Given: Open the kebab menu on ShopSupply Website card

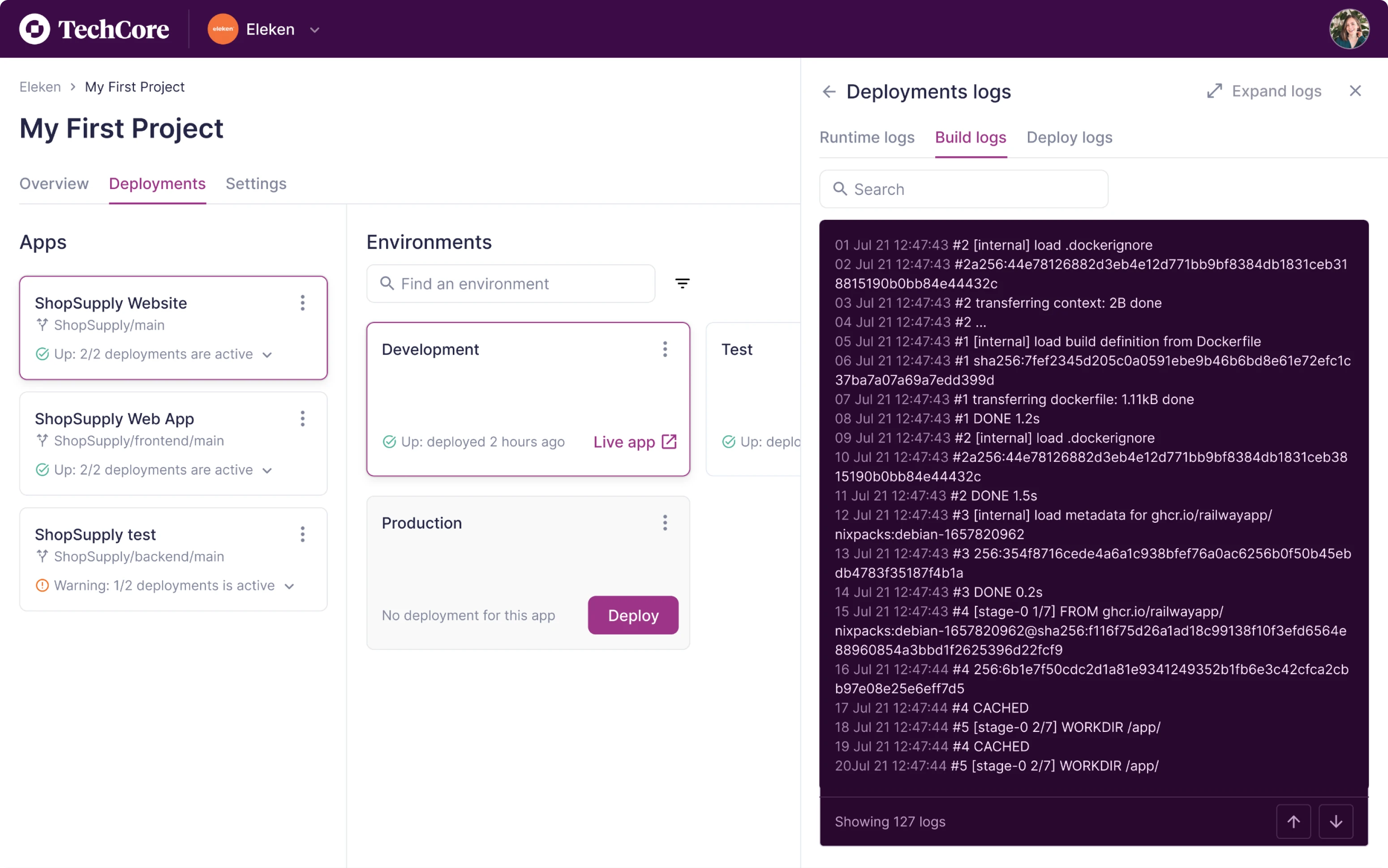Looking at the screenshot, I should [302, 303].
